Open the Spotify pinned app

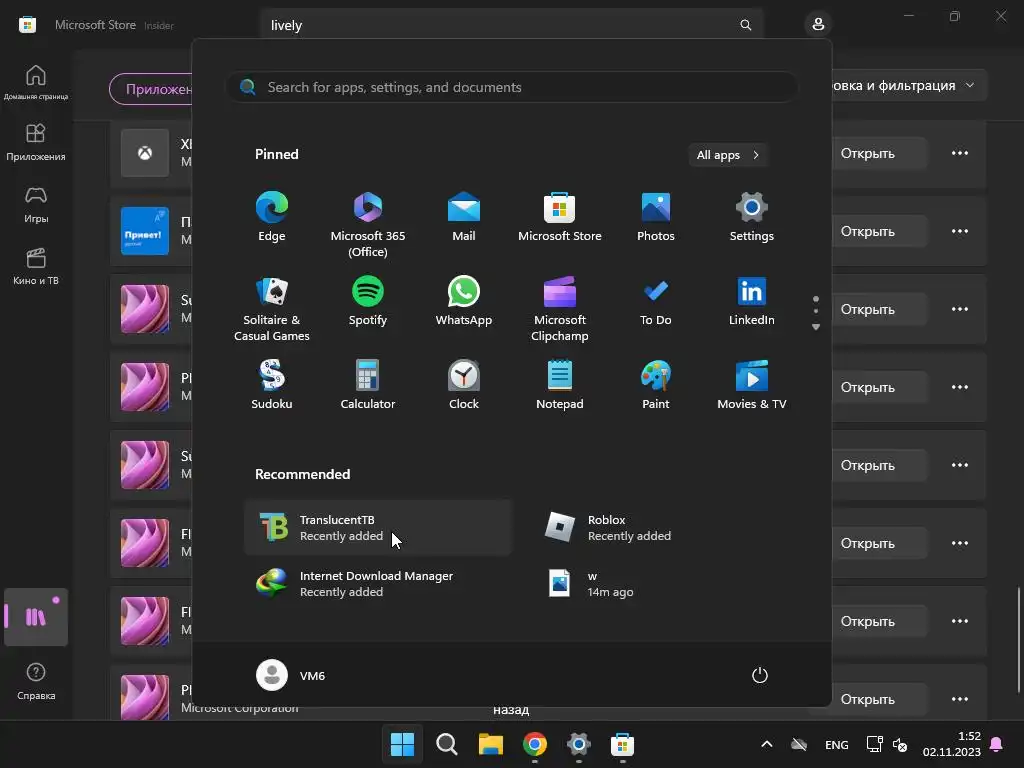click(368, 301)
